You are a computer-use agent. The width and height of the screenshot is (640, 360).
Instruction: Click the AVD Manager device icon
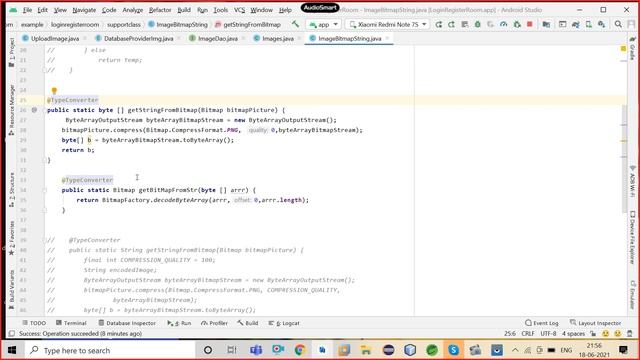589,24
